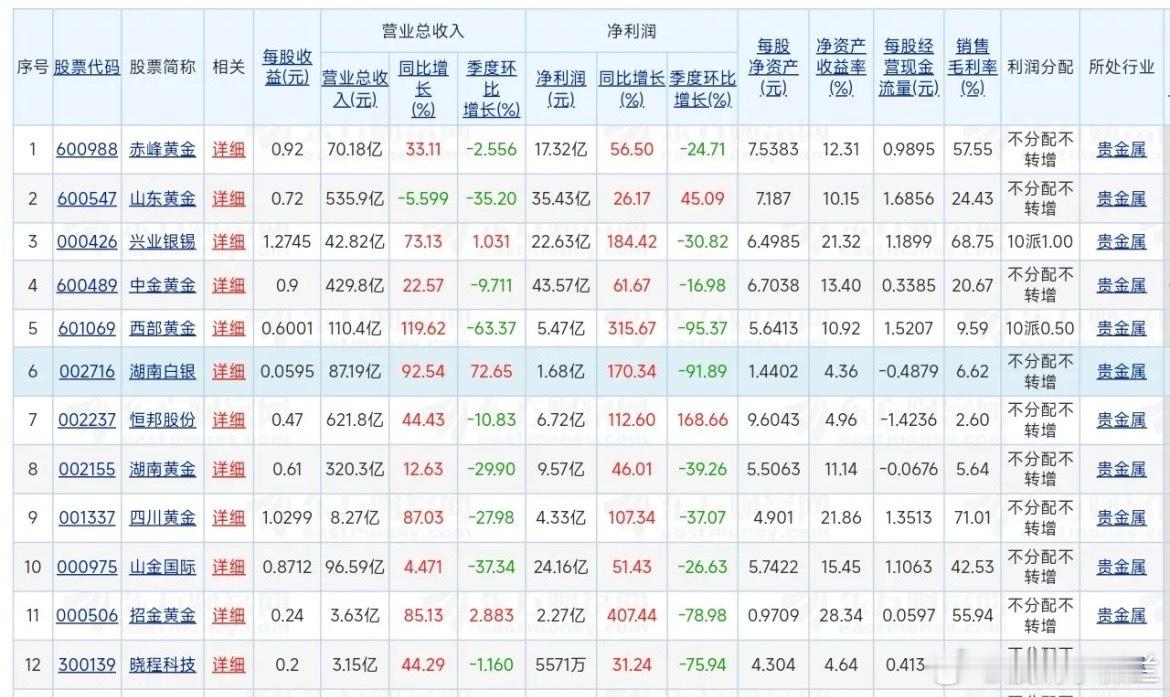This screenshot has height=697, width=1170.
Task: Select gross margin value 71.01
Action: (972, 518)
